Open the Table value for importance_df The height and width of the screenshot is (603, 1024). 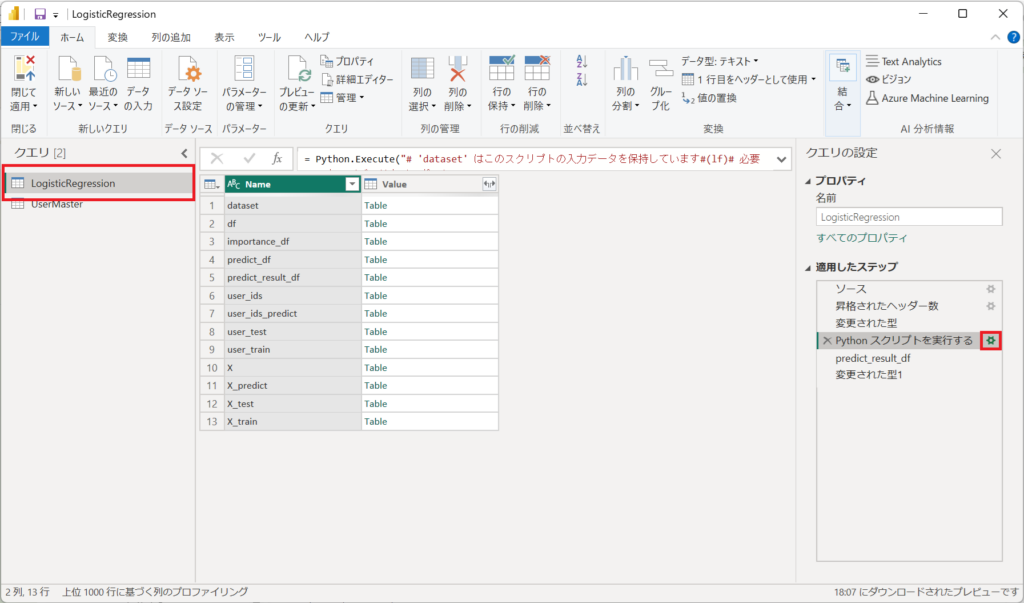376,242
